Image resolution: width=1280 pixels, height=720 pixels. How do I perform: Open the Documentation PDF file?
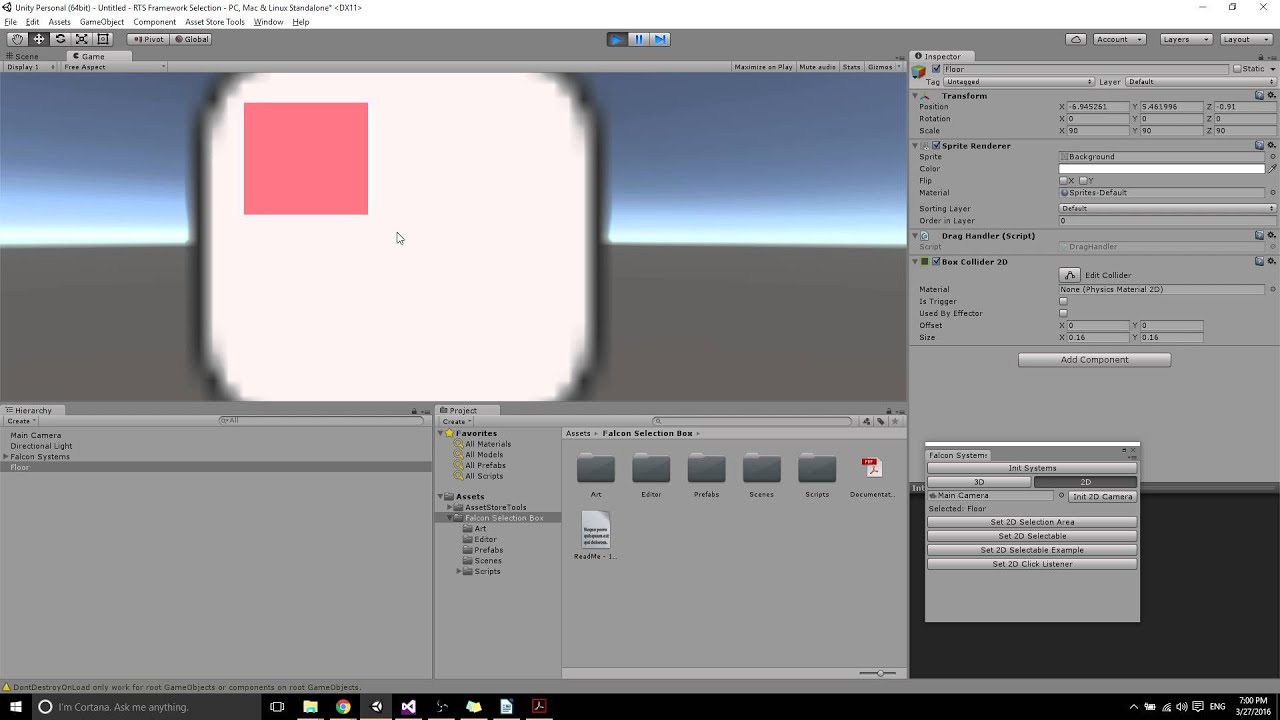(872, 468)
